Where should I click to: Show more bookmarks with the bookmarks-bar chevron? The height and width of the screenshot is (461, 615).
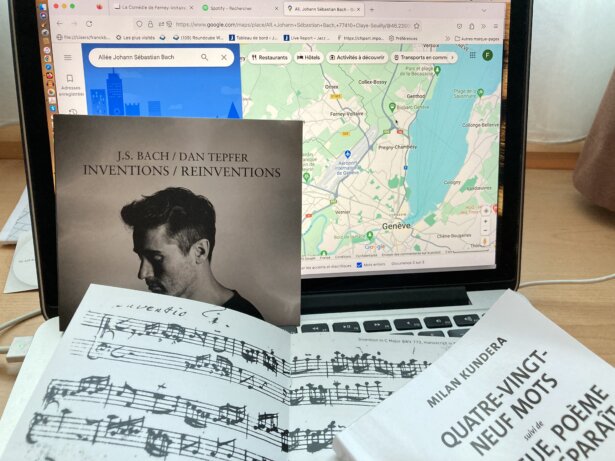tap(448, 38)
